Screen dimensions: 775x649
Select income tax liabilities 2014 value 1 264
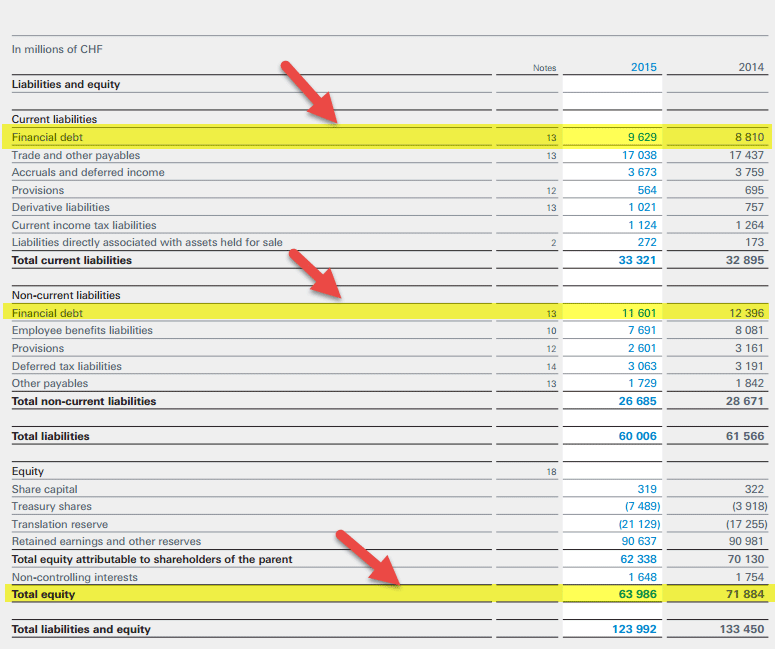click(749, 225)
